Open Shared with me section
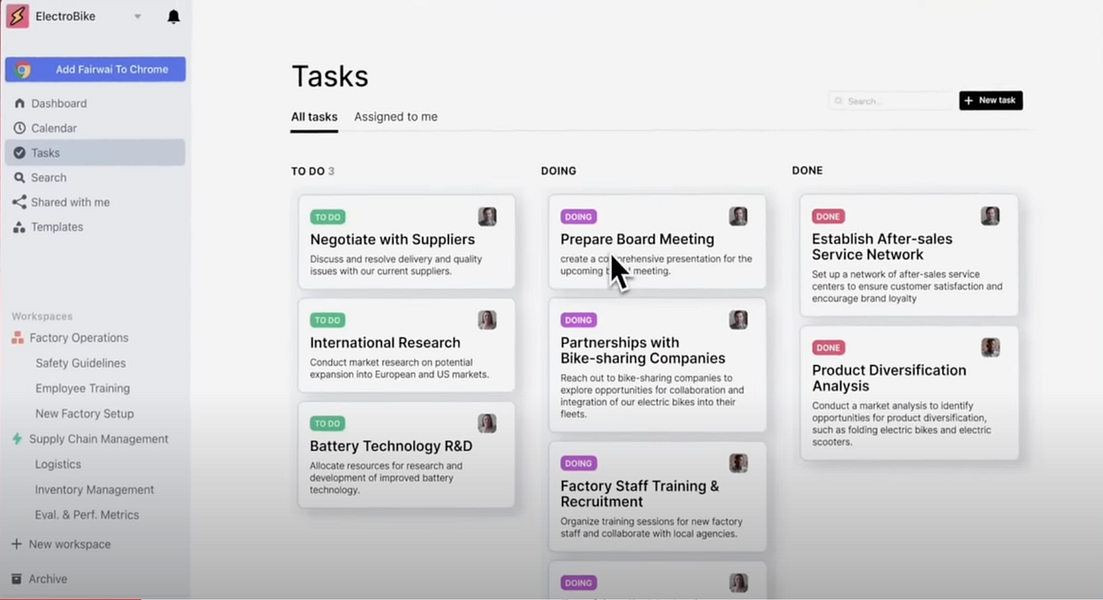 tap(70, 202)
